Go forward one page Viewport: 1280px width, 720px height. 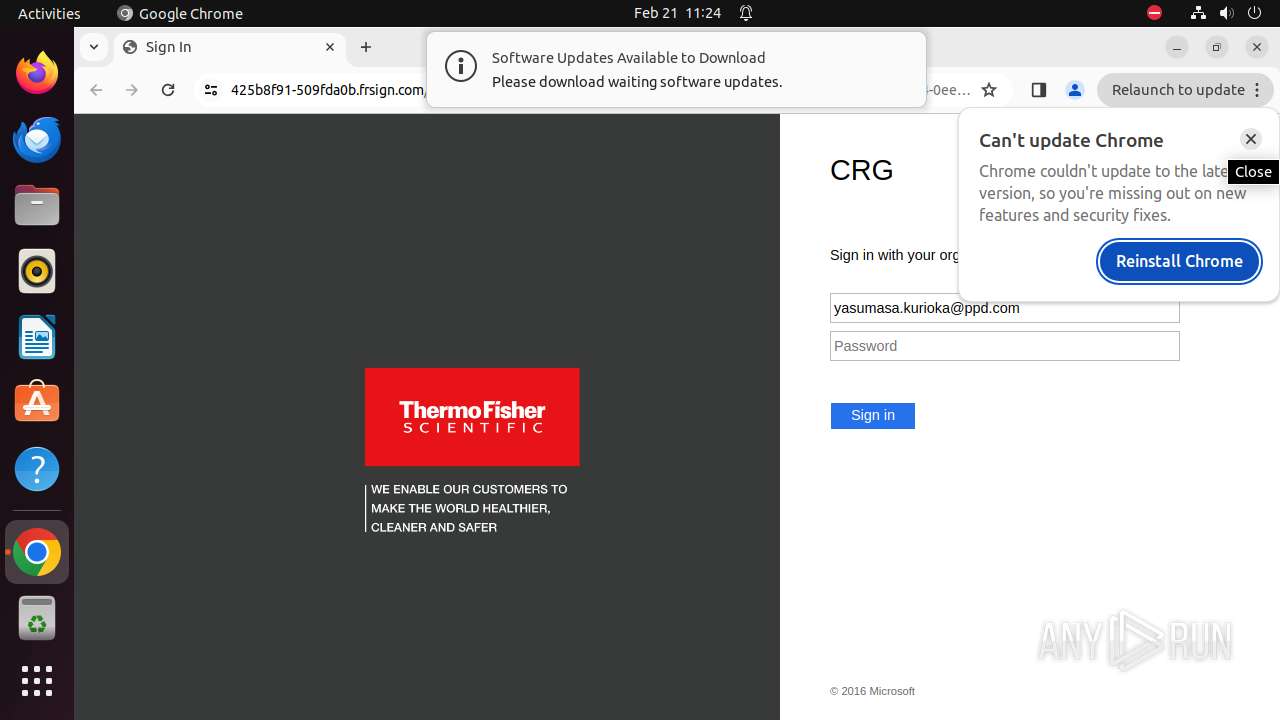coord(132,90)
